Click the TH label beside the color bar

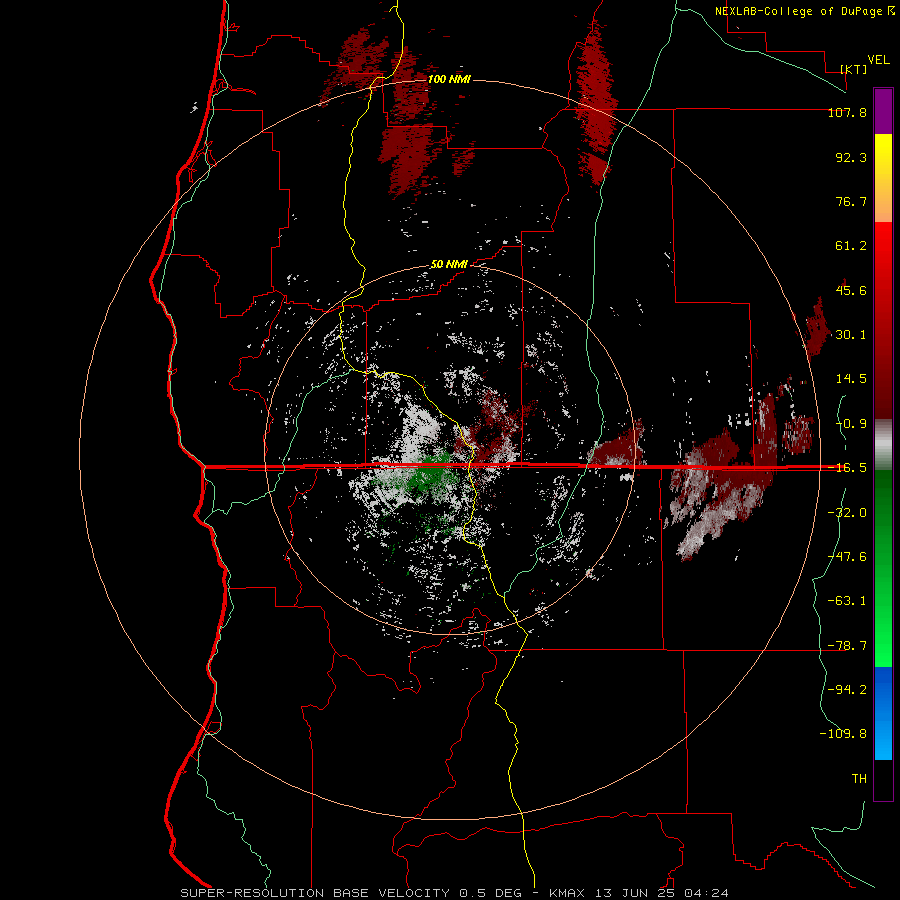coord(859,779)
